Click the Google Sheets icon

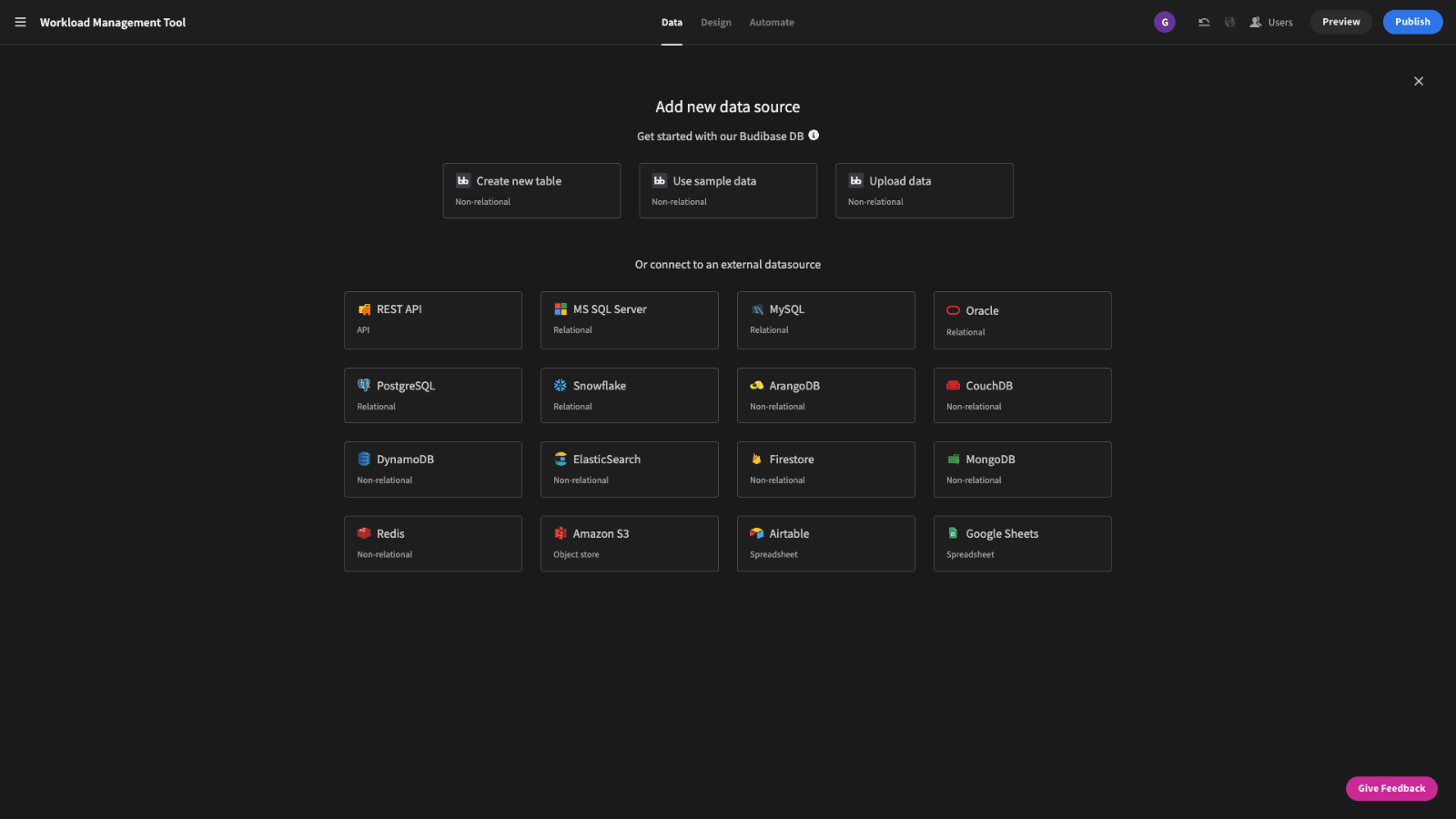click(953, 533)
